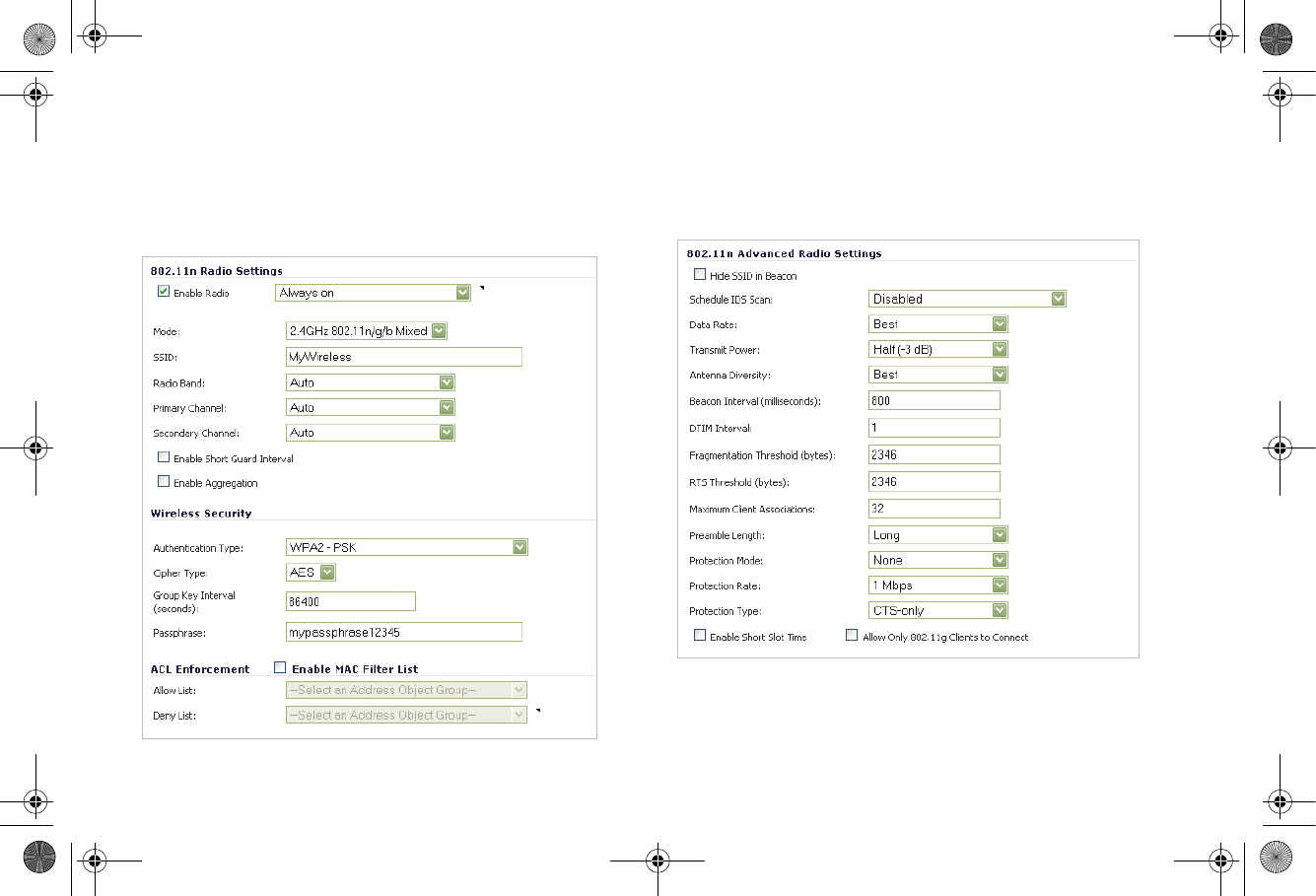1316x896 pixels.
Task: Expand the Radio Band dropdown
Action: pyautogui.click(x=371, y=382)
